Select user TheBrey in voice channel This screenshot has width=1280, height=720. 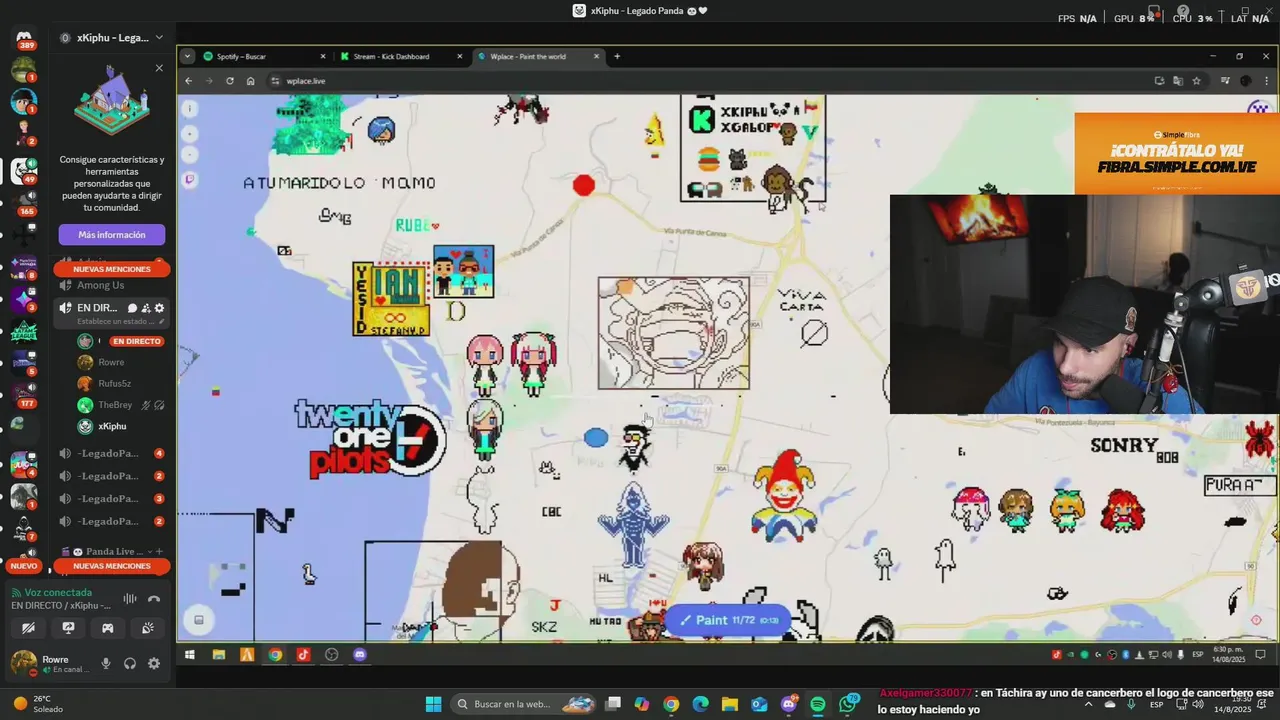[115, 405]
